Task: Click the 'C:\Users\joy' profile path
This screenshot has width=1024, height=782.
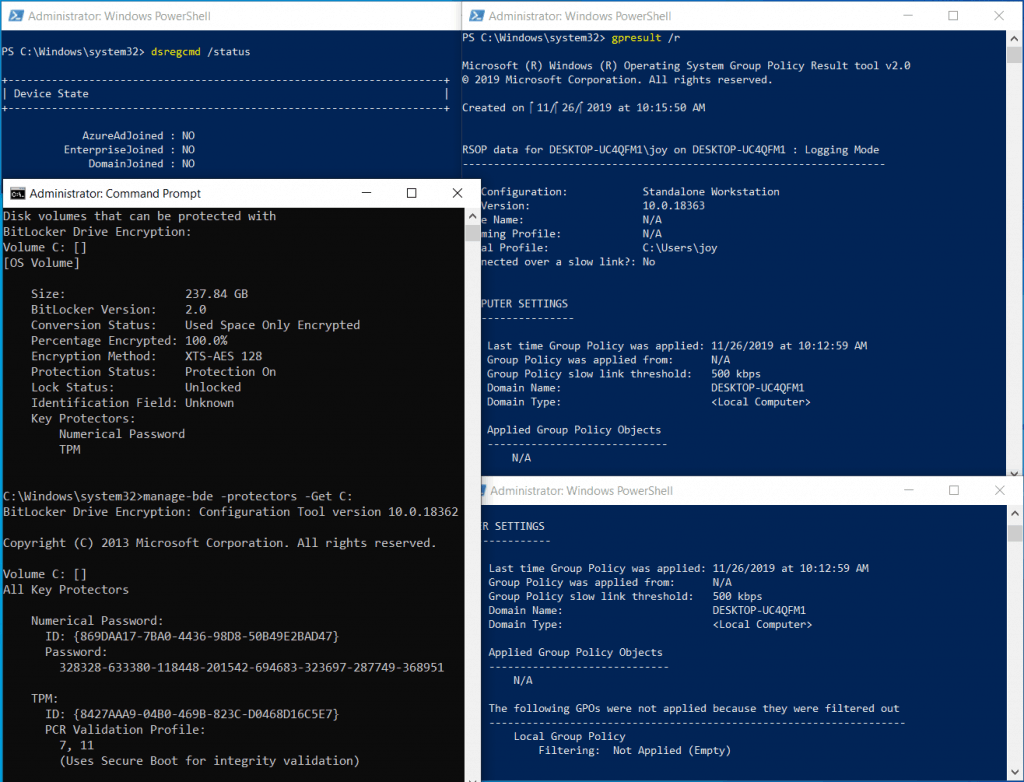Action: [679, 248]
